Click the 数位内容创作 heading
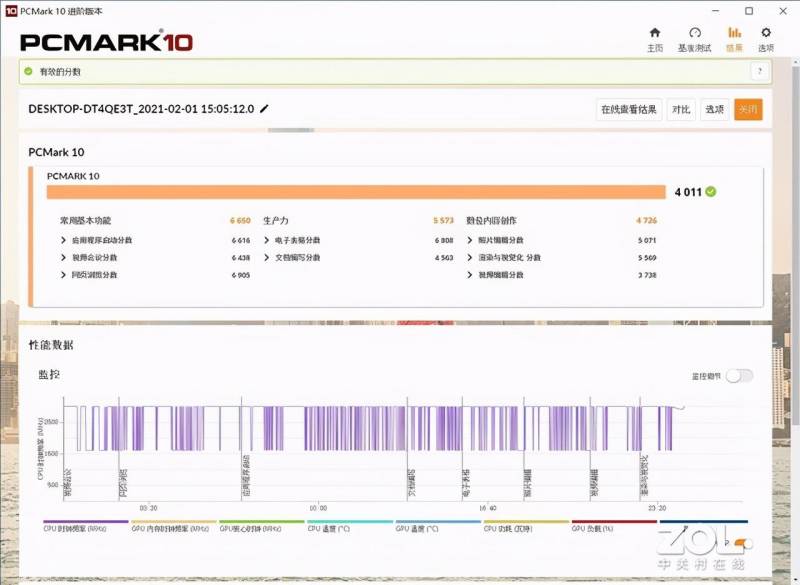This screenshot has height=585, width=800. 491,221
